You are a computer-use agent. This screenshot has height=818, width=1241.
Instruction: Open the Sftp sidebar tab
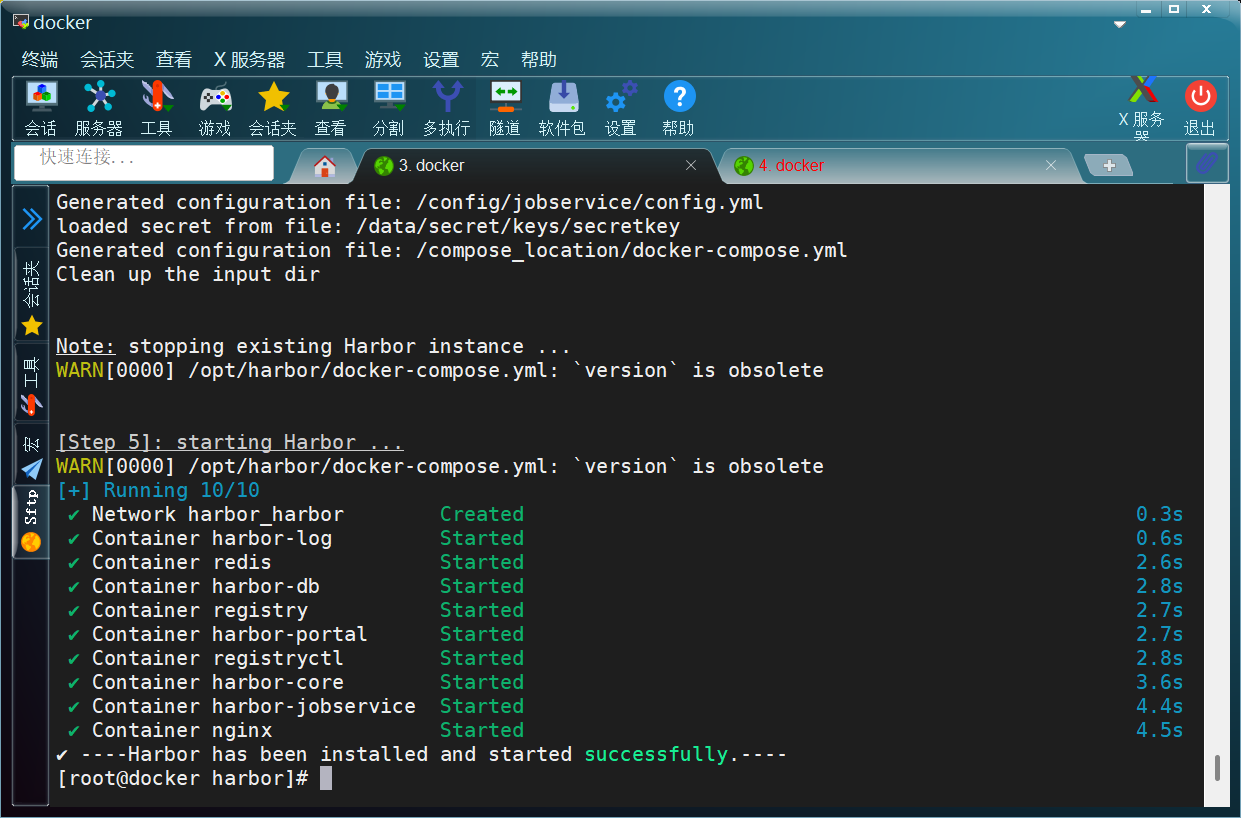(31, 521)
